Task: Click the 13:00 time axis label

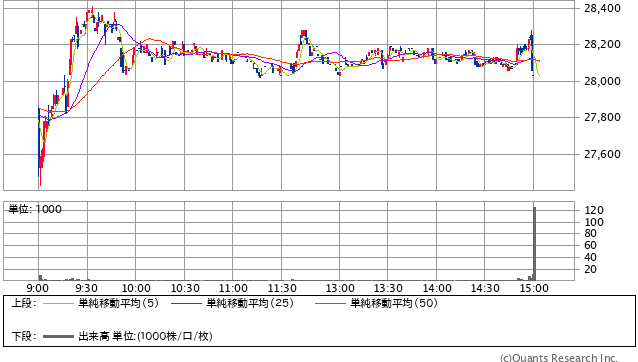Action: (x=340, y=288)
